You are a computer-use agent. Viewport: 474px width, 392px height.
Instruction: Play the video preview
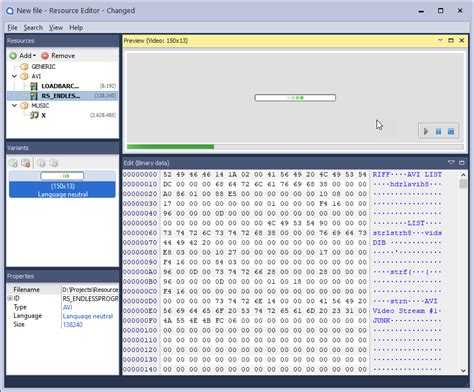tap(426, 131)
